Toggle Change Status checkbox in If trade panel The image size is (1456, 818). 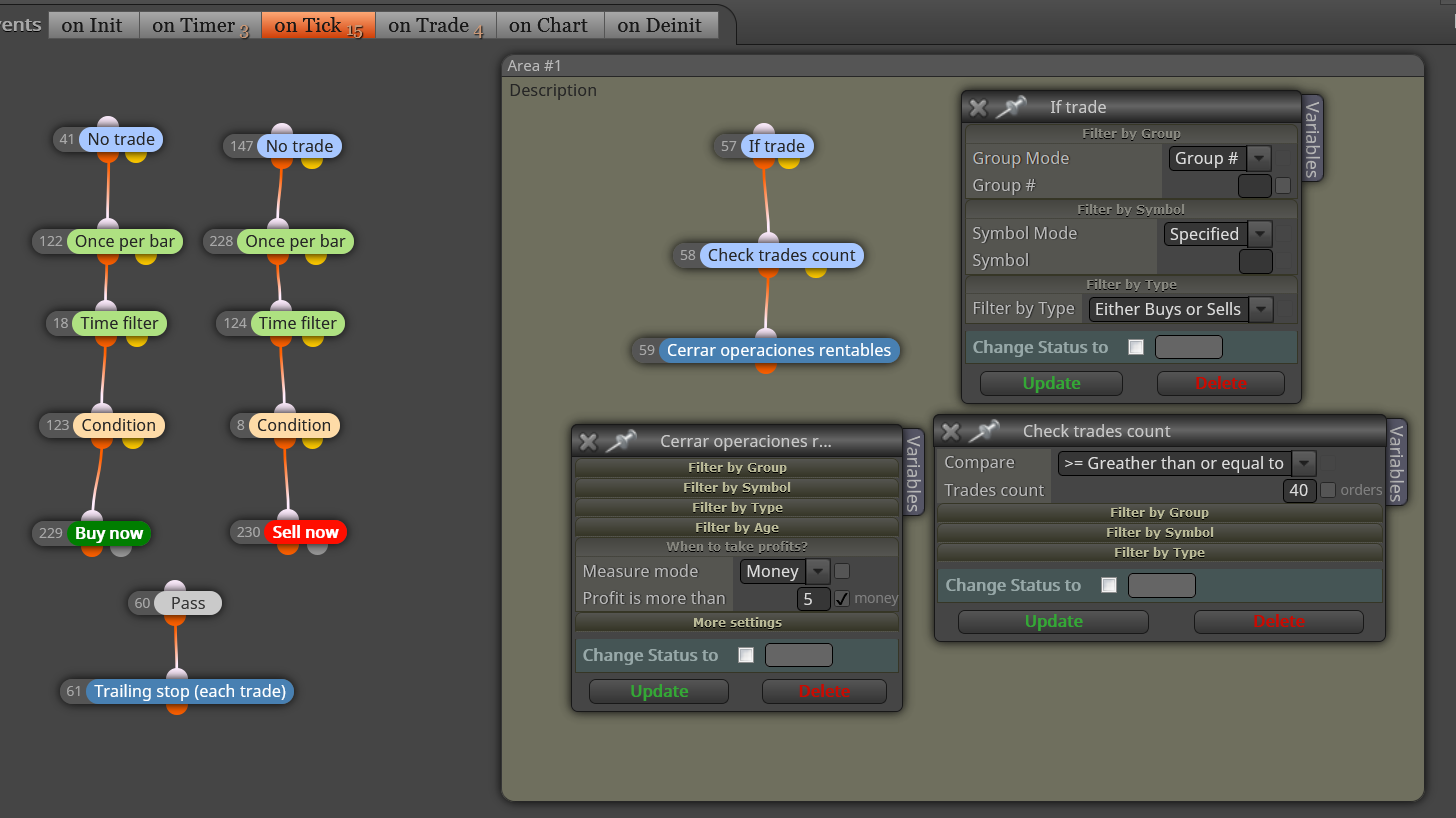point(1135,347)
